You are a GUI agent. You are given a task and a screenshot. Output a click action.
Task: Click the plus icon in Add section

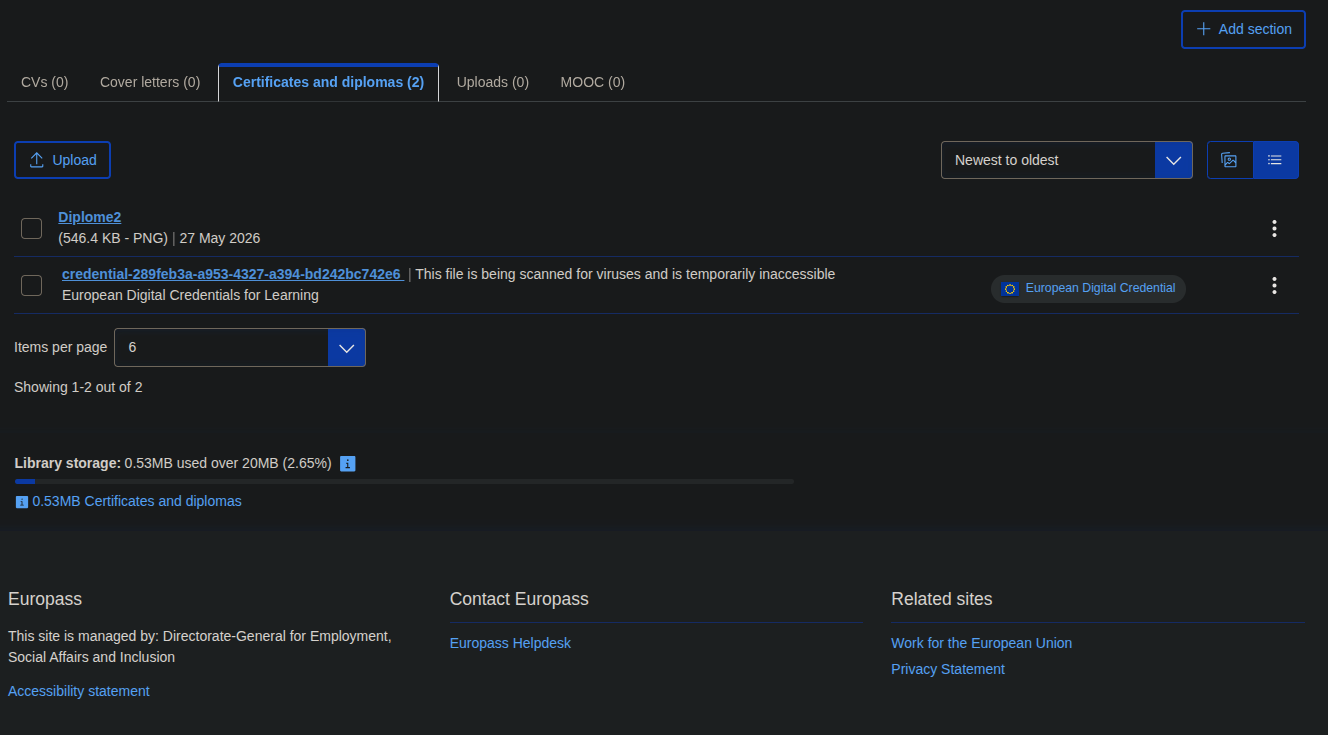click(x=1204, y=29)
